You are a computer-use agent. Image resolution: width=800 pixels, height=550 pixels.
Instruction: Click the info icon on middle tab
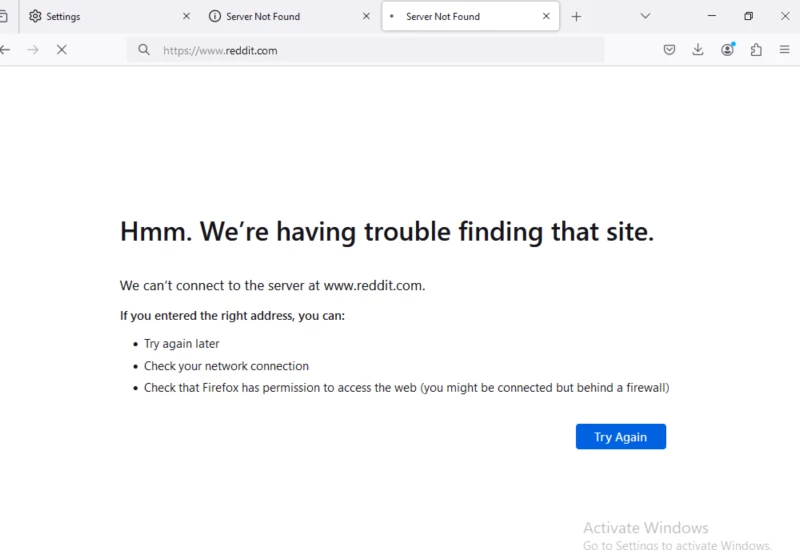click(215, 16)
